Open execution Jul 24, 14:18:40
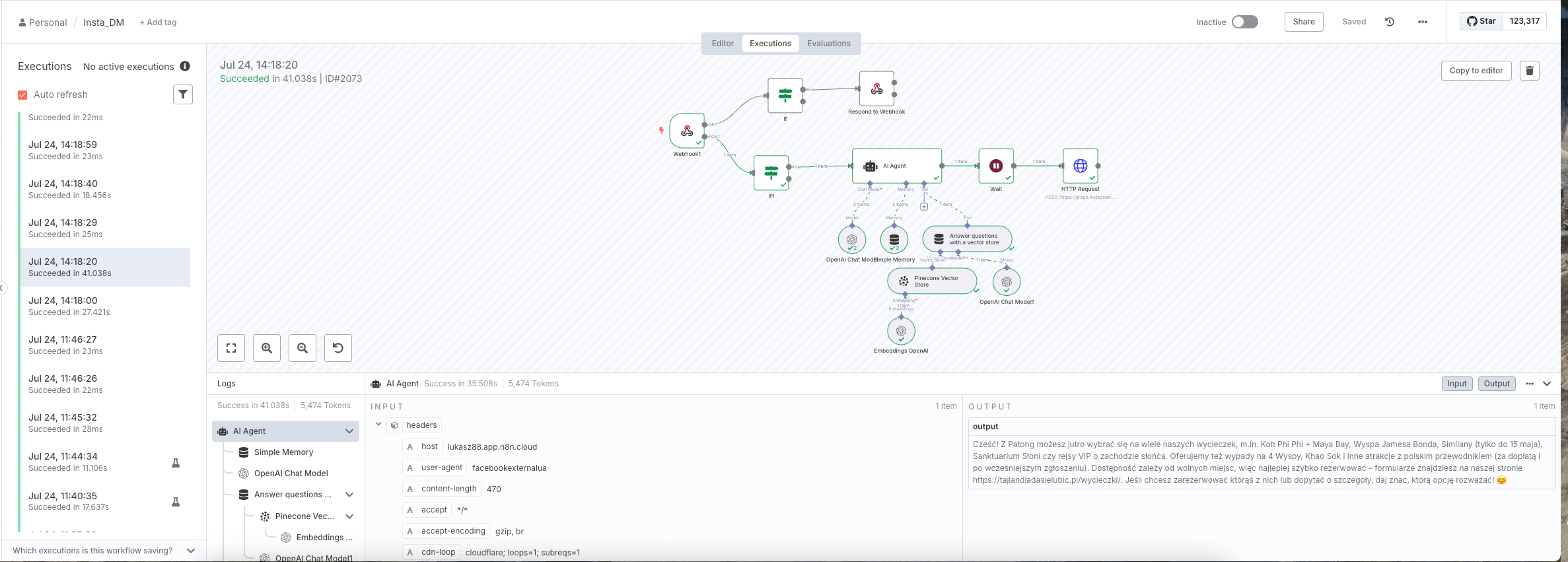Image resolution: width=1568 pixels, height=562 pixels. (x=105, y=189)
